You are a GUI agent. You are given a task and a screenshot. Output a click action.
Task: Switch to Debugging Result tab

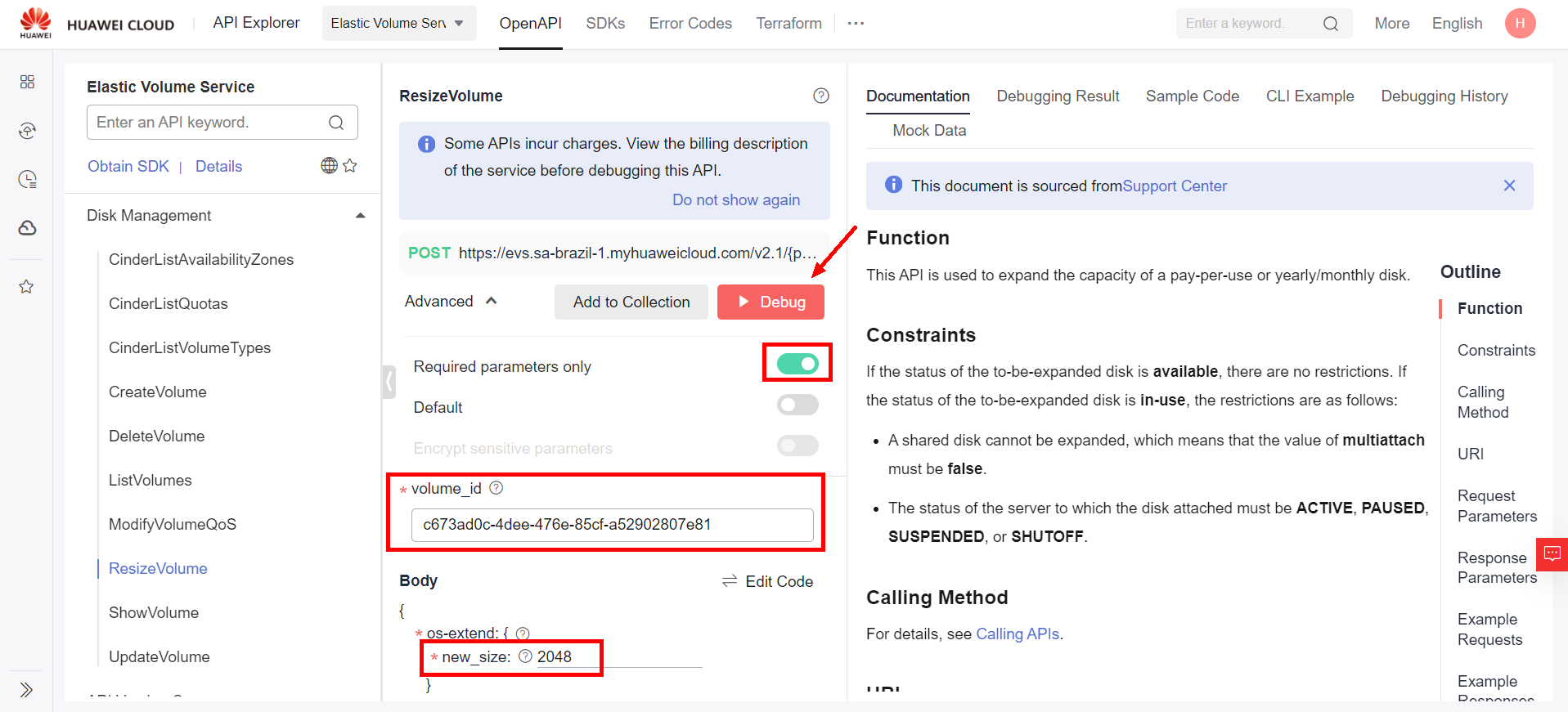(x=1057, y=96)
